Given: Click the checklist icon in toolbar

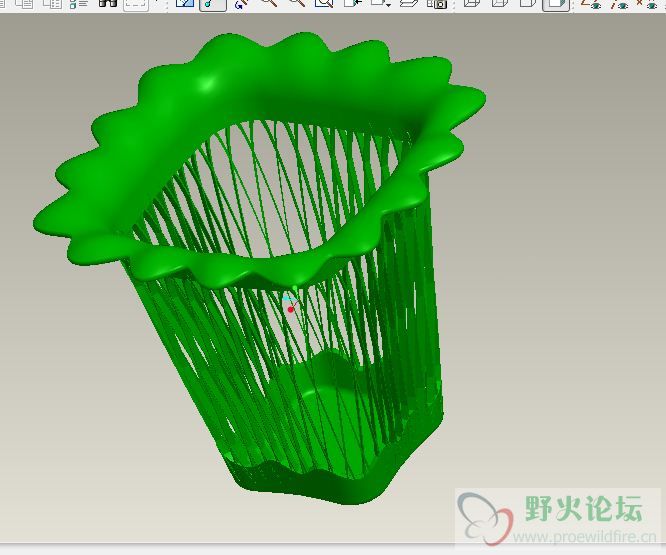Looking at the screenshot, I should coord(79,3).
